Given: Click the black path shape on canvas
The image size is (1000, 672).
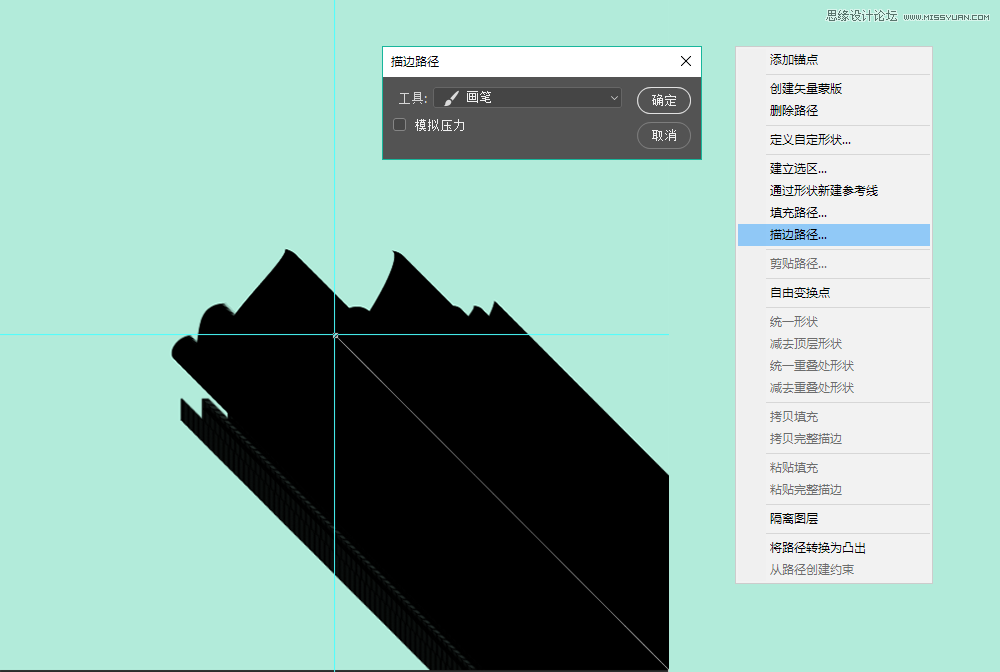Looking at the screenshot, I should pos(450,450).
